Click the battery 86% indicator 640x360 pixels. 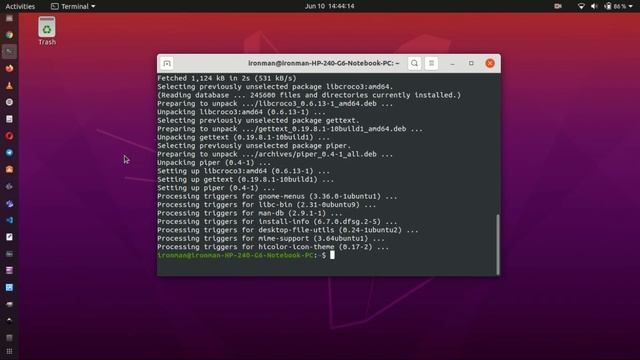[x=616, y=6]
